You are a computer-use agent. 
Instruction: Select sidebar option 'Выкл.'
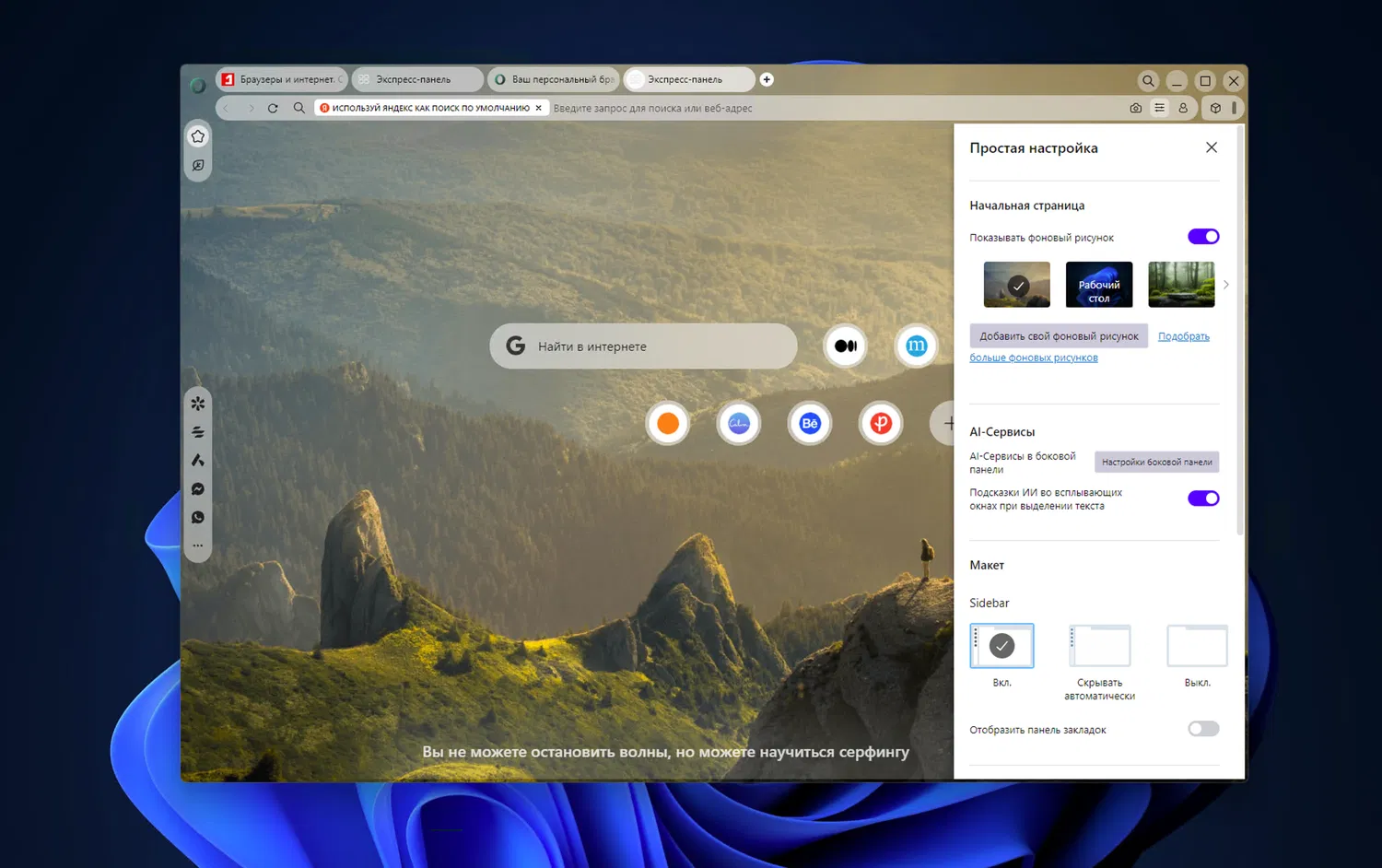tap(1197, 646)
